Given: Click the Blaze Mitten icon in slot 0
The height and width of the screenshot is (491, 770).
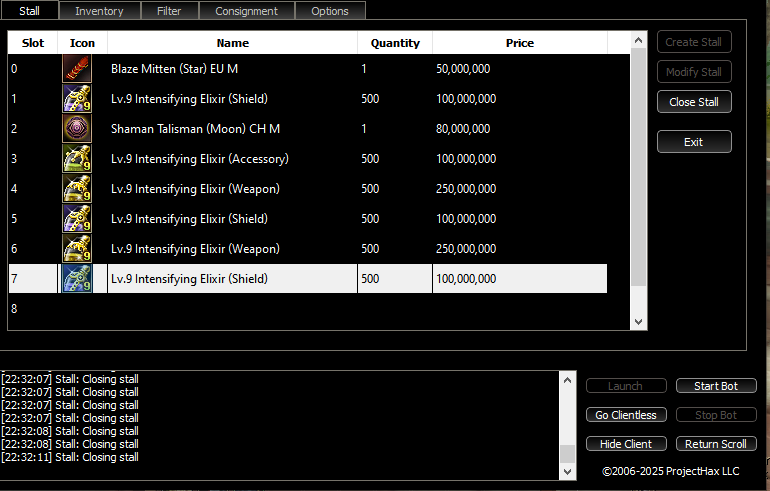Looking at the screenshot, I should pos(77,69).
